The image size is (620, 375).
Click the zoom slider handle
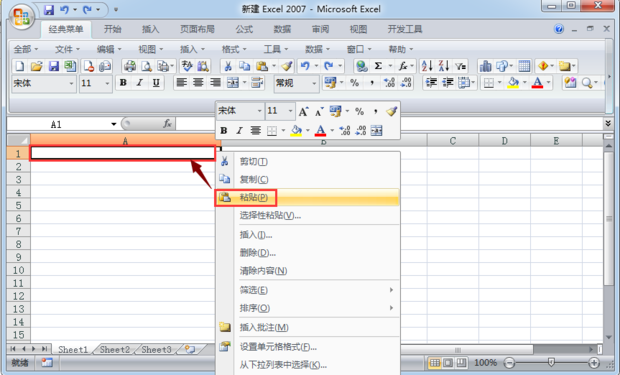tap(551, 362)
